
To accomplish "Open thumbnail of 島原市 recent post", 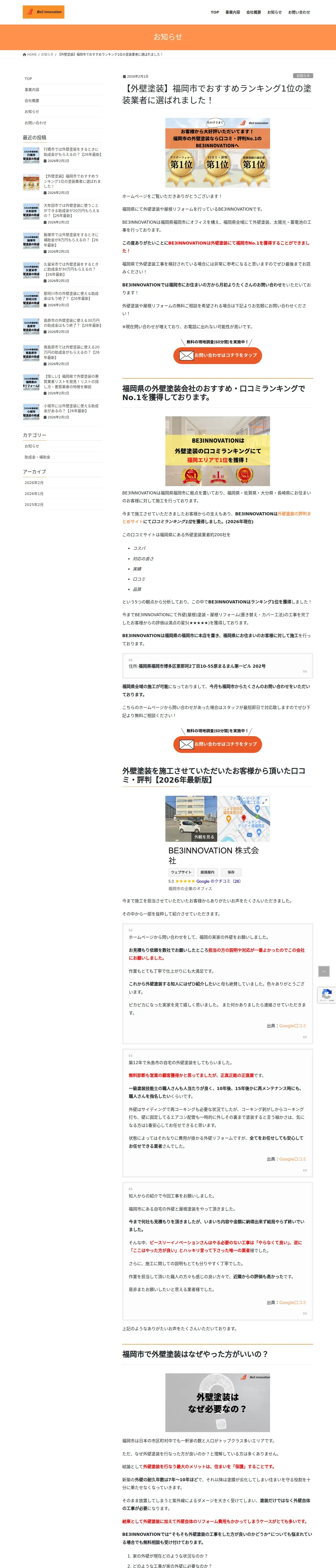I will [x=31, y=326].
